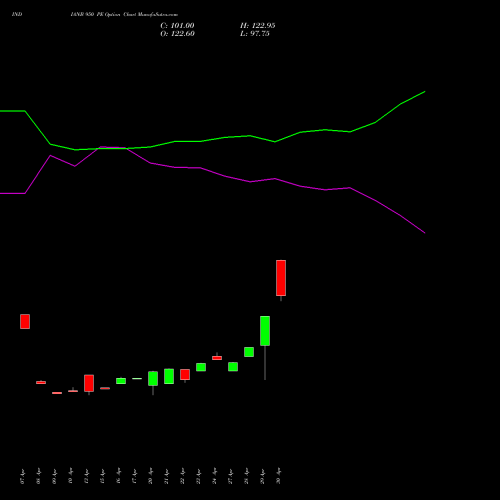
Task: Select the green candle for 20 Apr
Action: tap(153, 378)
